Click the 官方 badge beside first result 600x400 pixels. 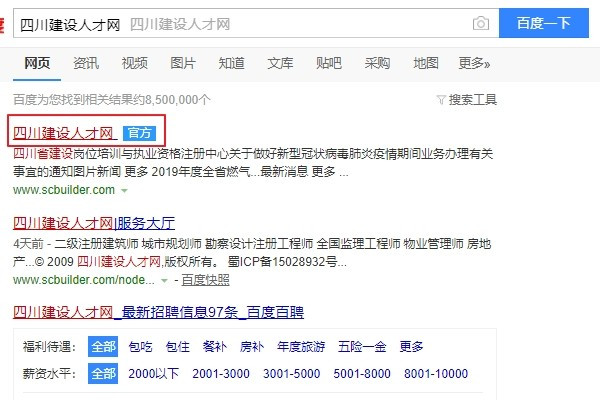[139, 132]
